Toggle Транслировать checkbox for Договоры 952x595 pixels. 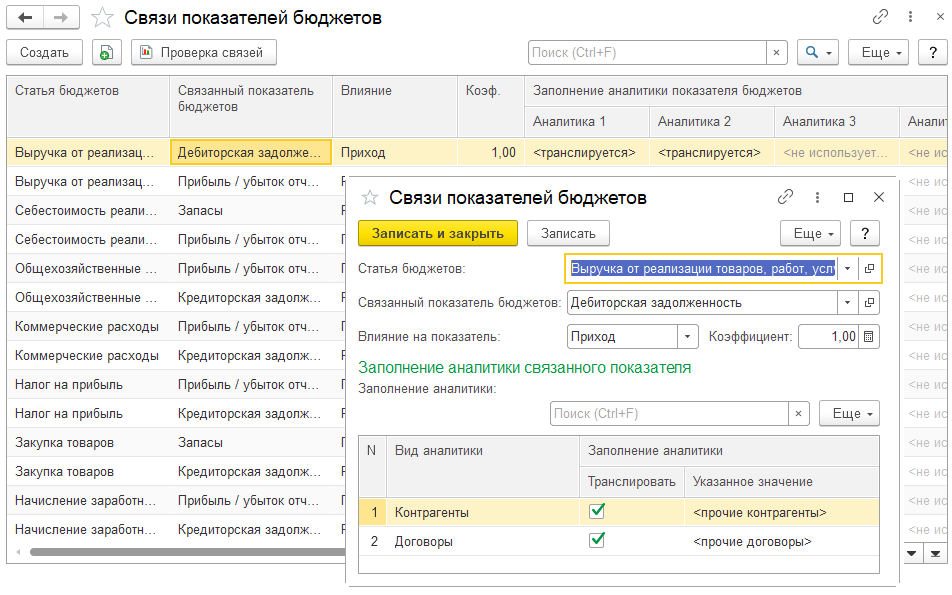(597, 541)
